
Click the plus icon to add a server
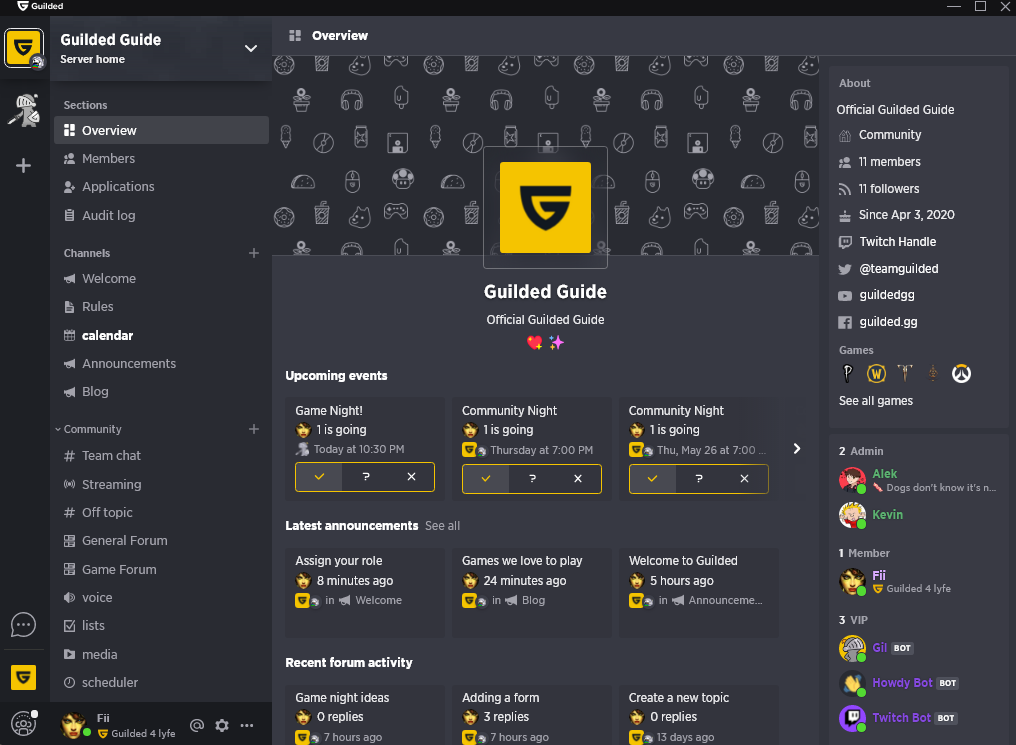pyautogui.click(x=23, y=166)
